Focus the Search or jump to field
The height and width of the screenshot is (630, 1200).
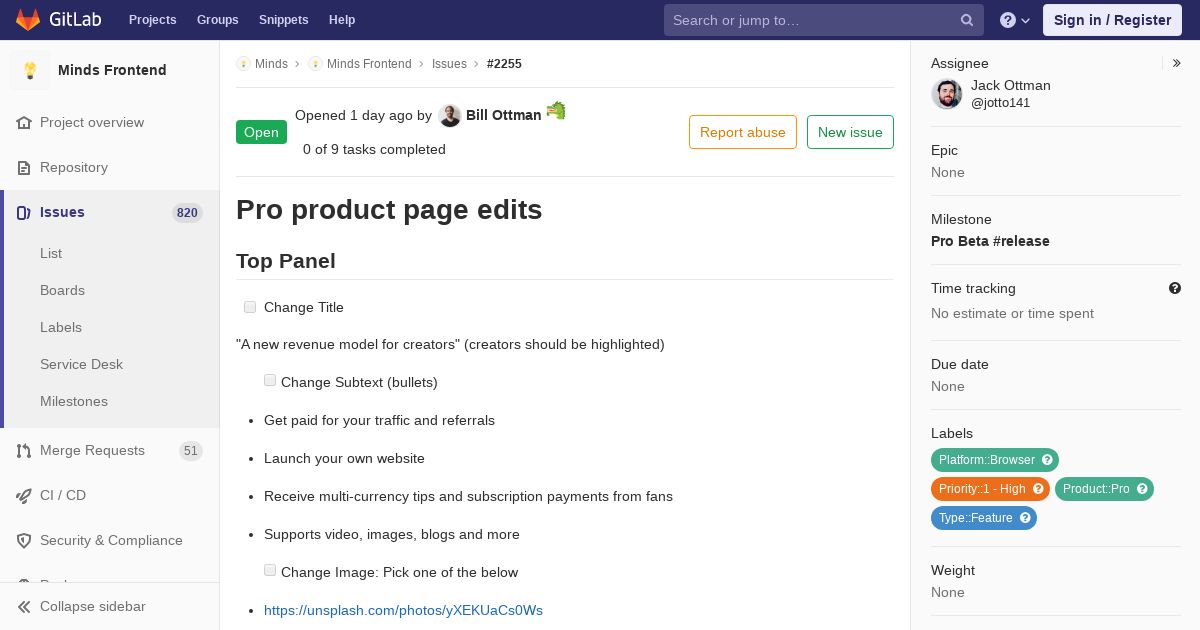[x=810, y=20]
